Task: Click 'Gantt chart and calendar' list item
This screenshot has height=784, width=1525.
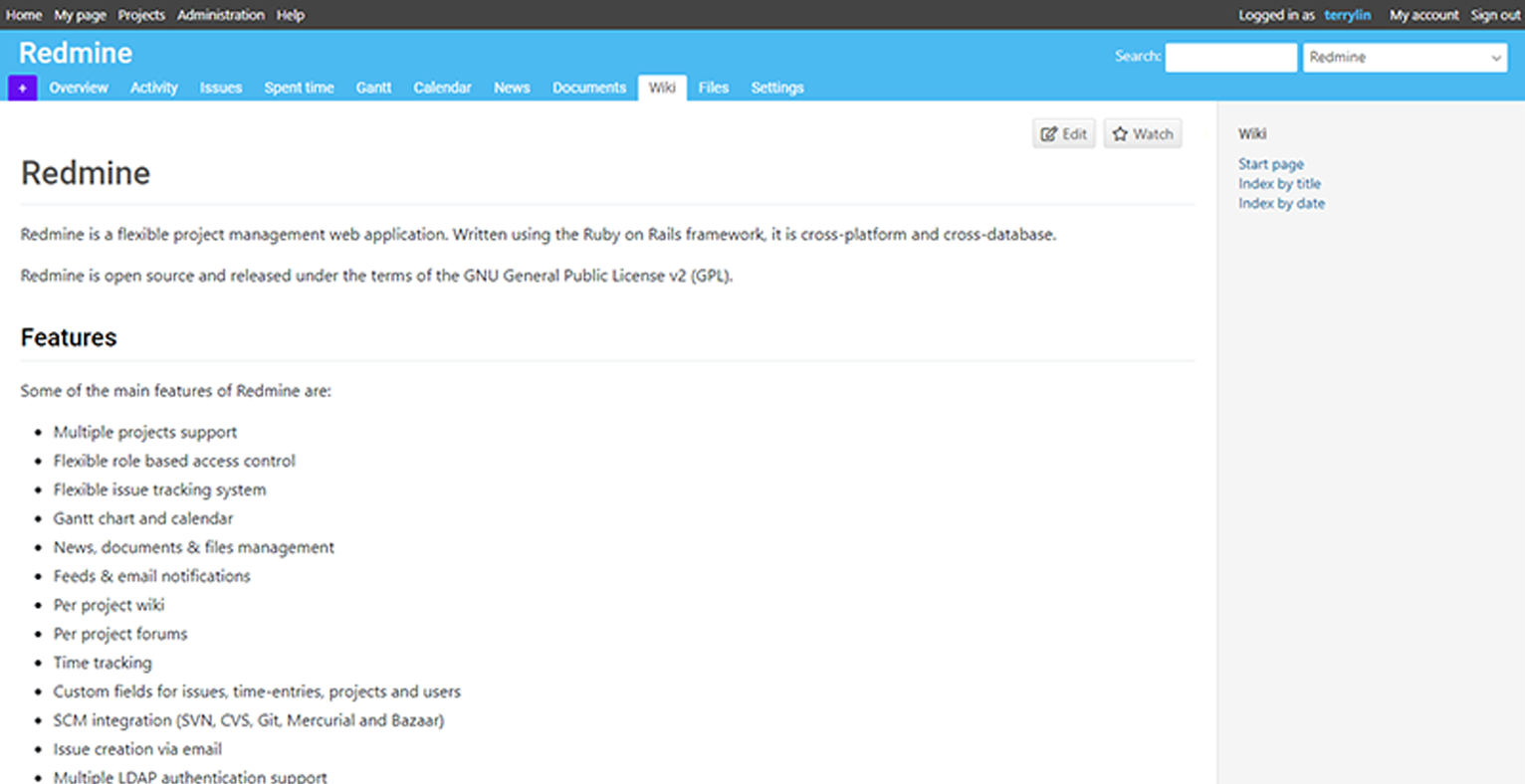Action: [143, 518]
